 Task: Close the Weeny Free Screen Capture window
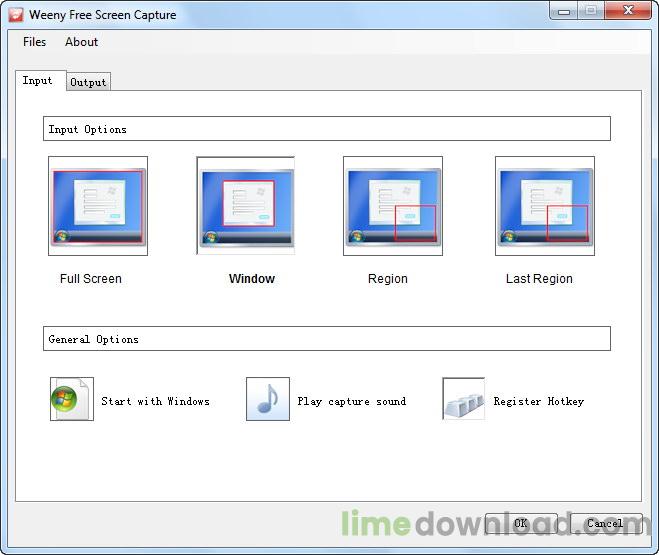[x=628, y=11]
